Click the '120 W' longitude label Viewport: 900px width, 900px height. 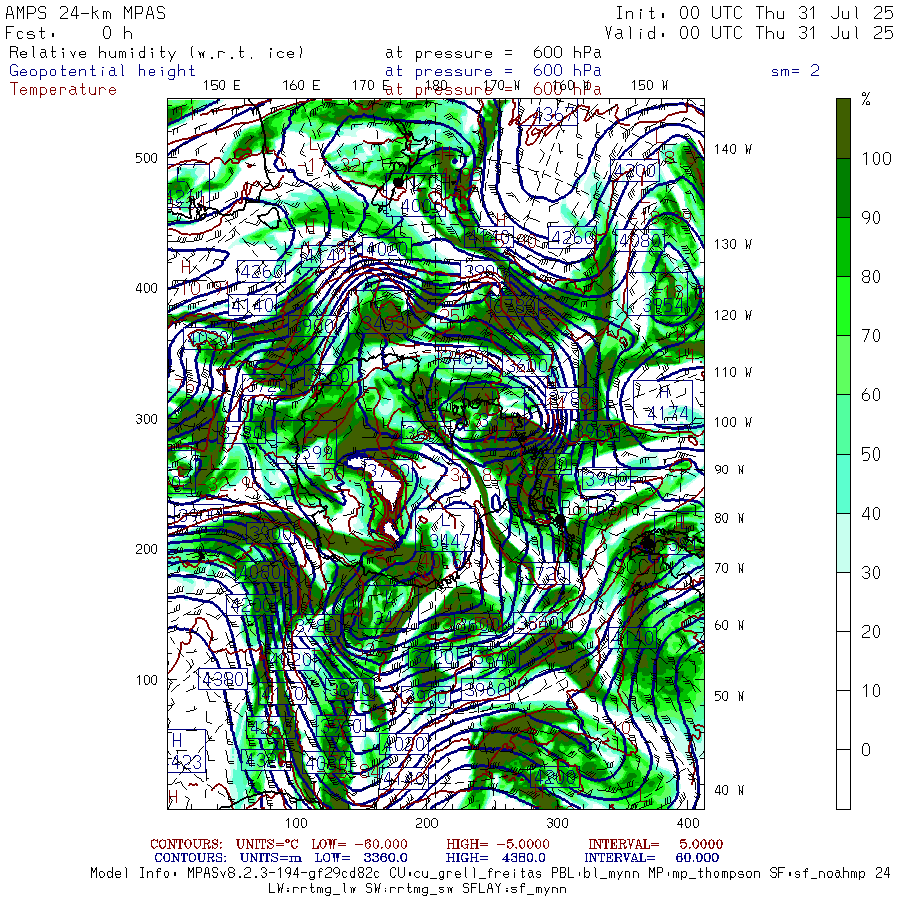[x=732, y=315]
